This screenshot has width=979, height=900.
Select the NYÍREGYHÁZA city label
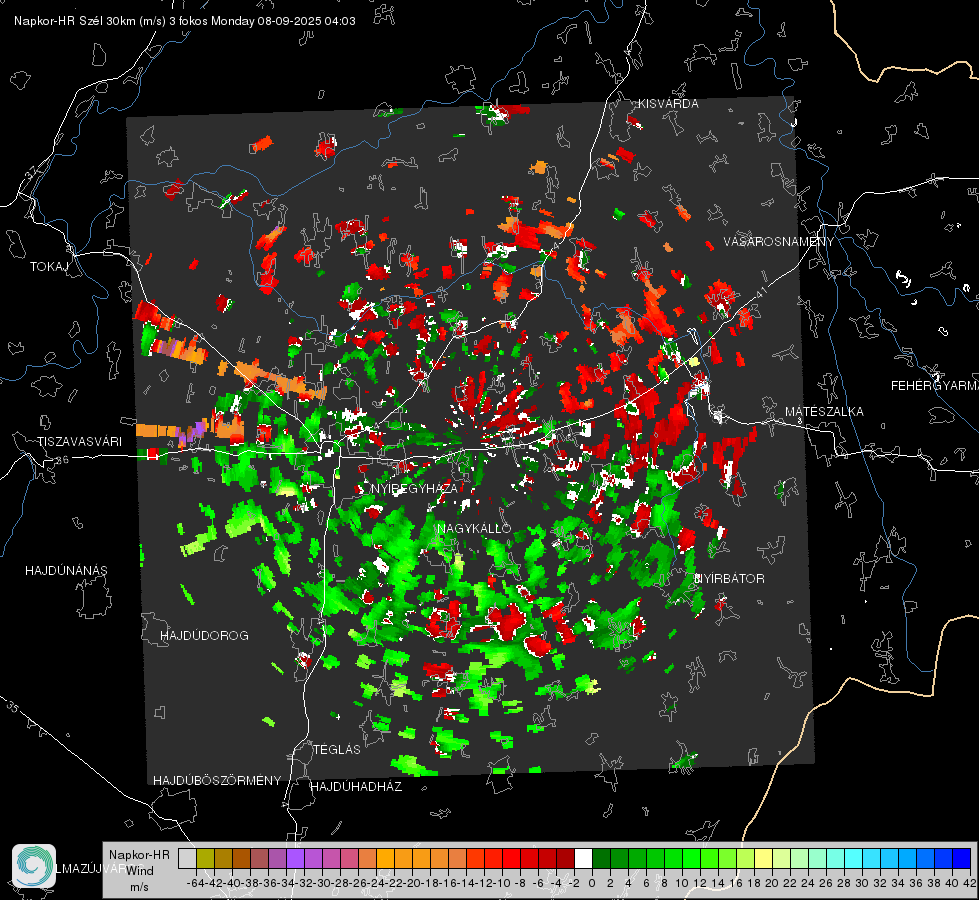(415, 488)
